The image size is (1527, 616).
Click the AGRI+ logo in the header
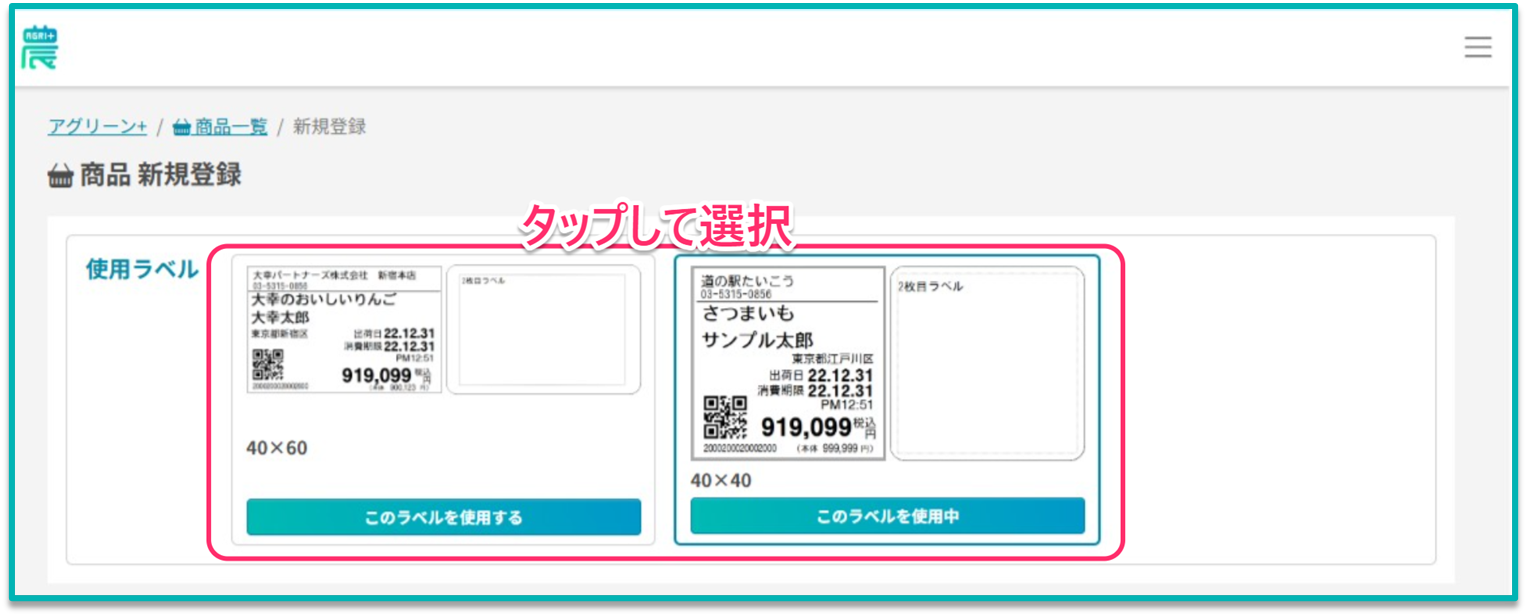40,47
